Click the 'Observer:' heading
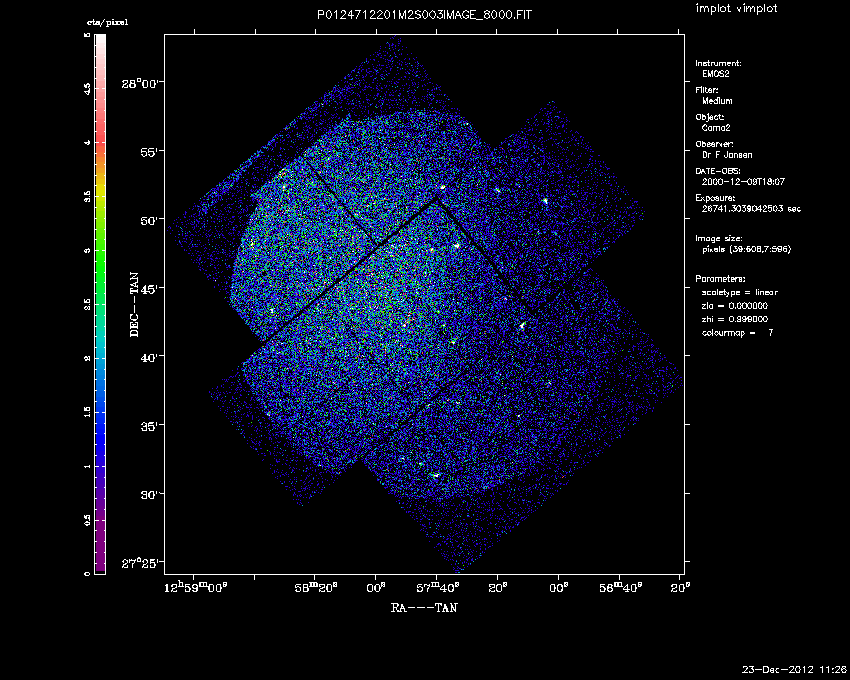Viewport: 850px width, 680px height. point(714,144)
